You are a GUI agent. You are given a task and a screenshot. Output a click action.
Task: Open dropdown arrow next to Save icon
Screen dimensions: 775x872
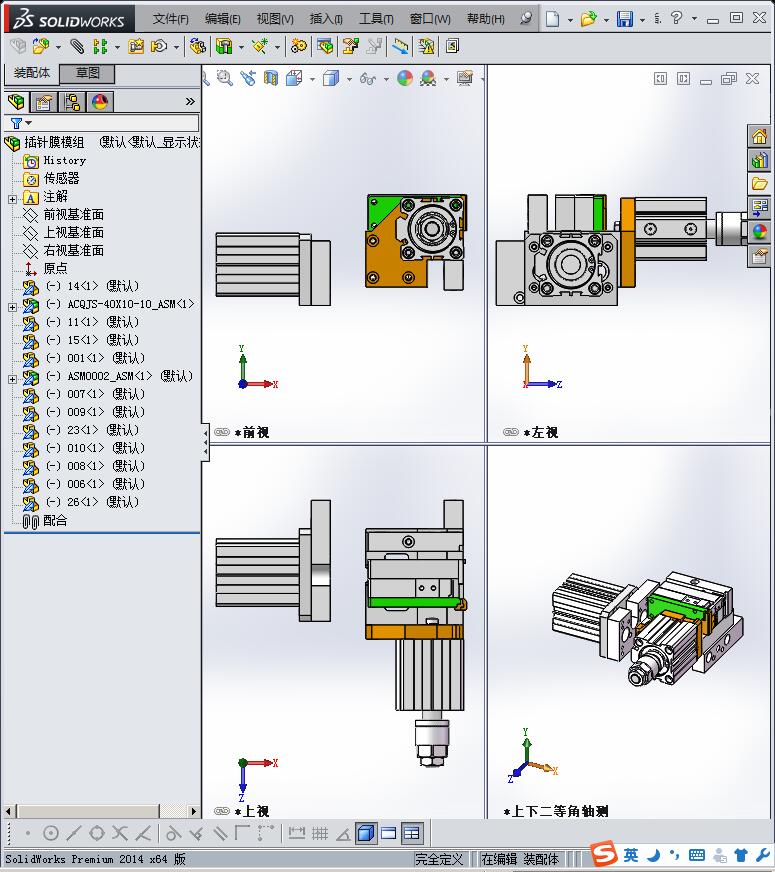click(x=642, y=20)
